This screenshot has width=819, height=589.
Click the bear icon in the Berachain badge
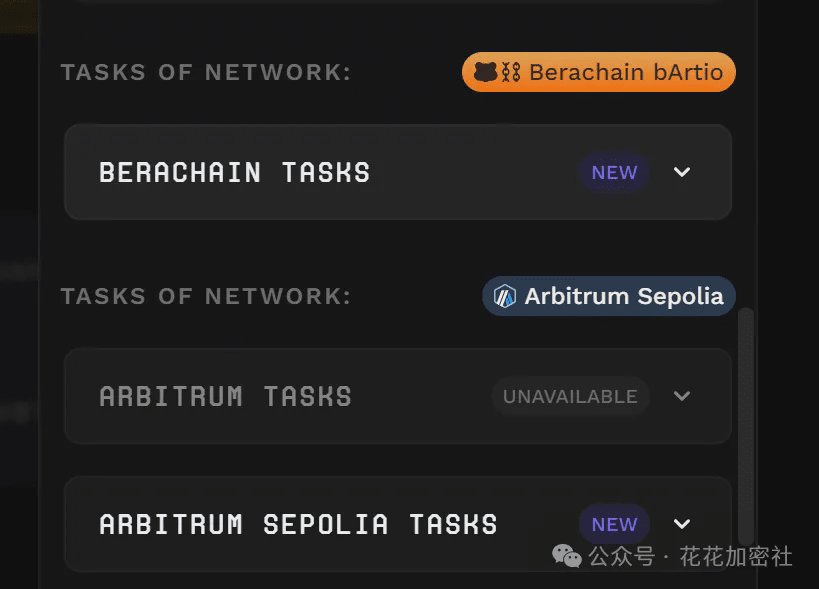[x=486, y=72]
